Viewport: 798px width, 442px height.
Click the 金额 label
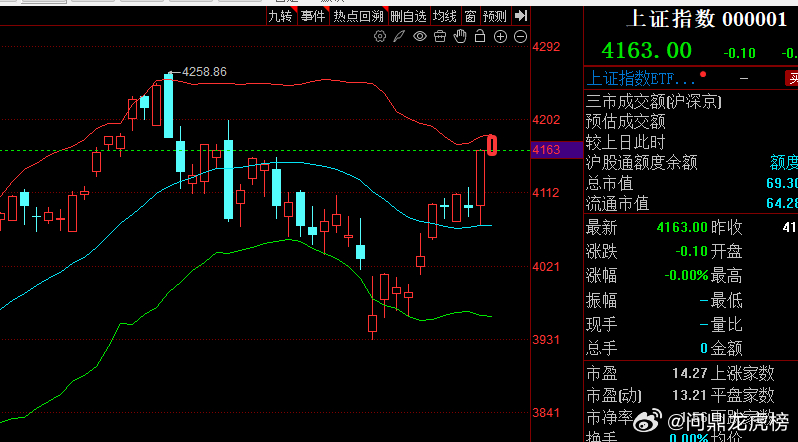[x=727, y=349]
